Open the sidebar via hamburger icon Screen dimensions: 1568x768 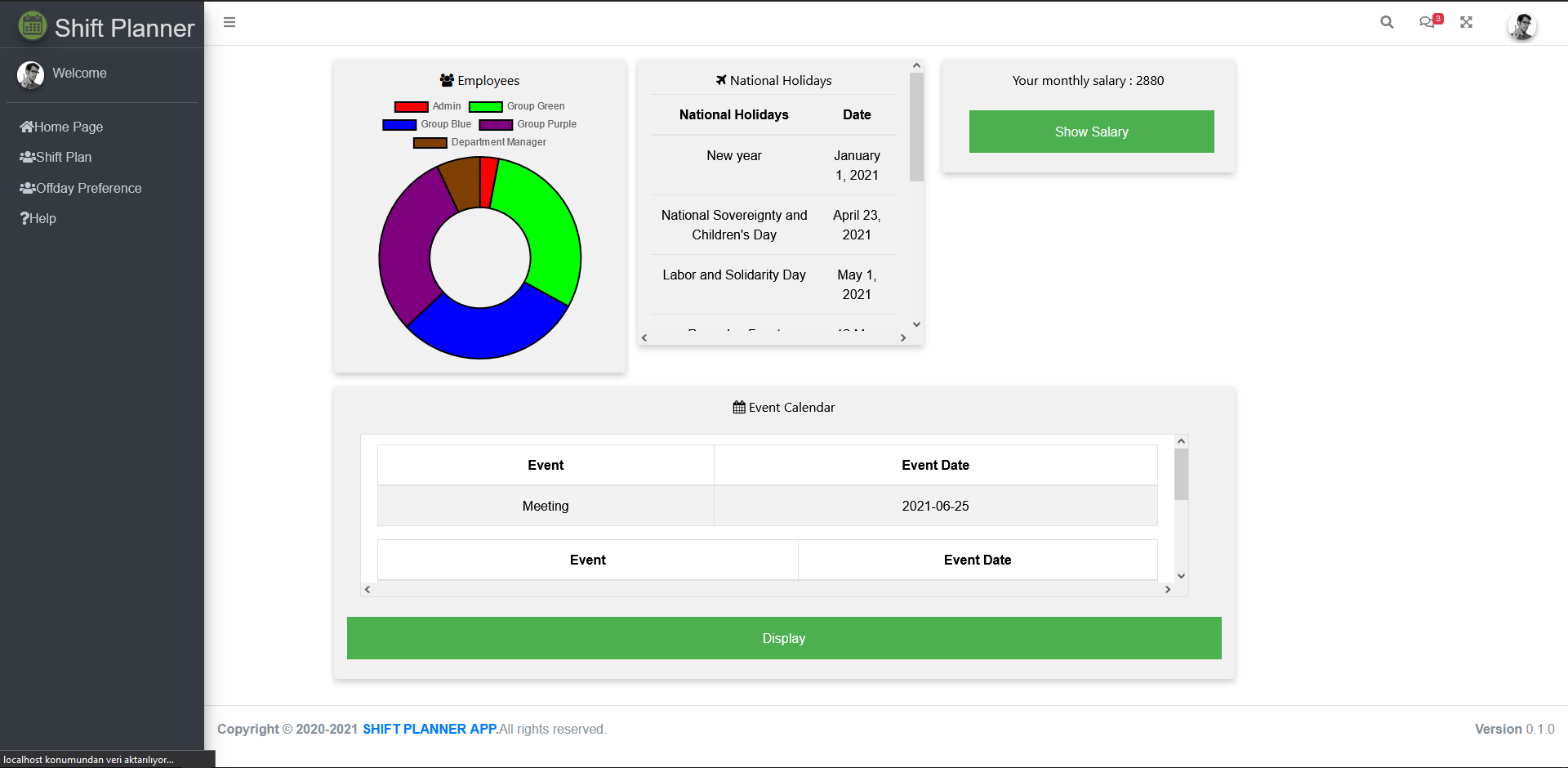pos(229,22)
